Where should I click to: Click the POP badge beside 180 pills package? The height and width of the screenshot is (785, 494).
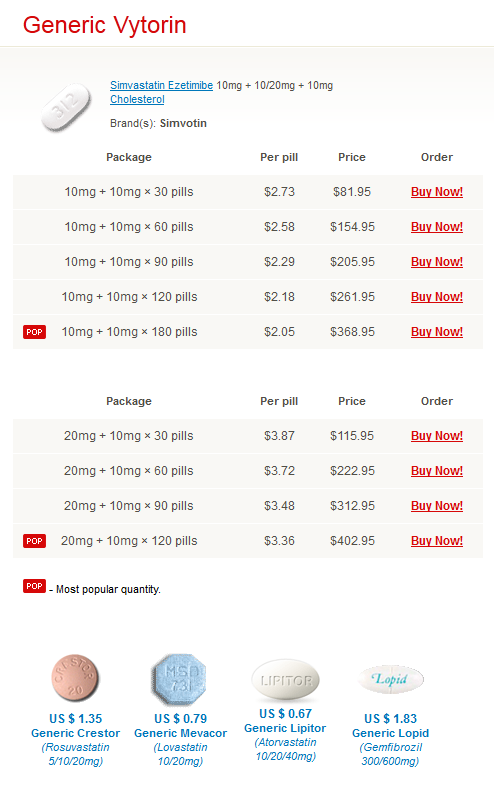tap(35, 332)
